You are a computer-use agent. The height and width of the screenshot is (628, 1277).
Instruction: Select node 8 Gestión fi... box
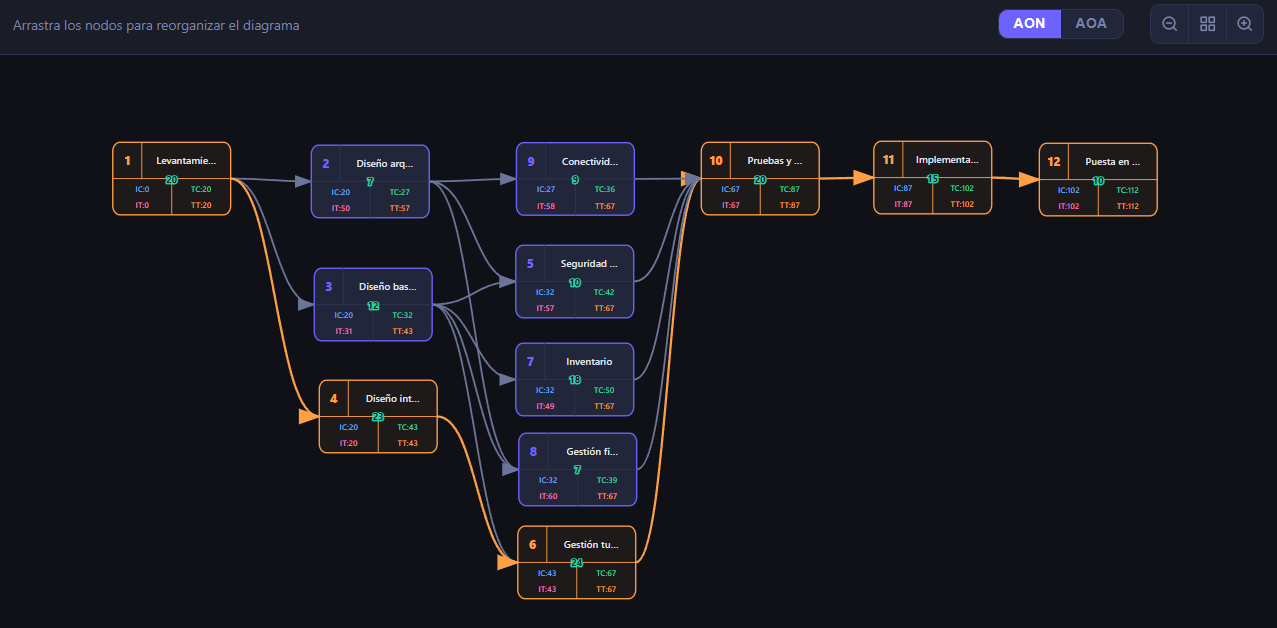pos(577,469)
